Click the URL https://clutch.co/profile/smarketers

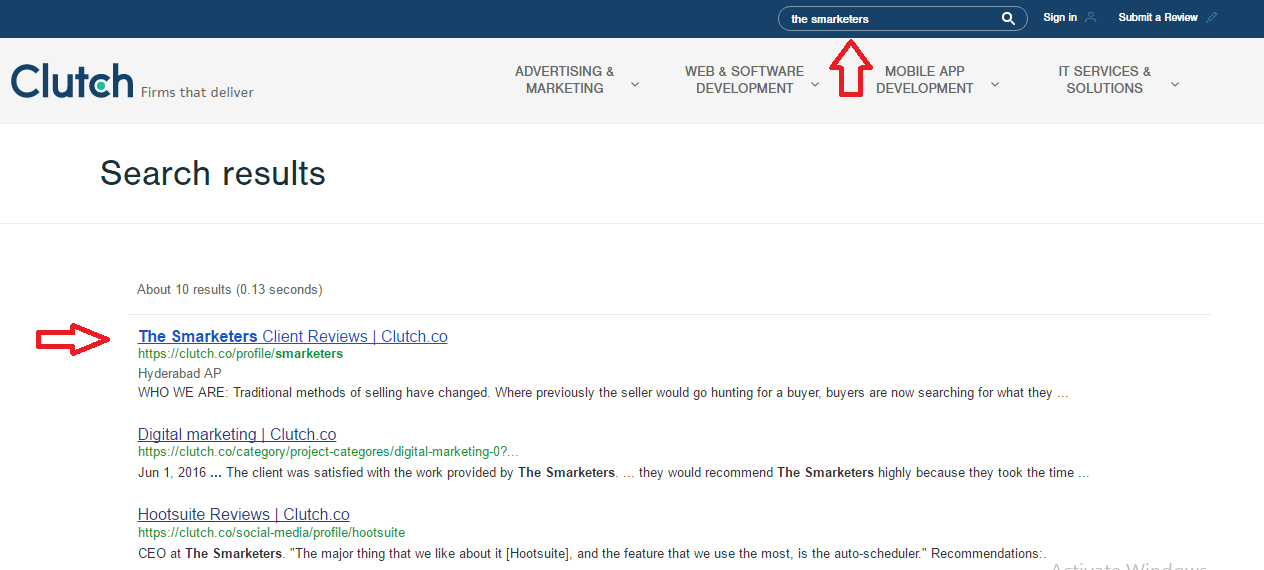click(x=240, y=354)
